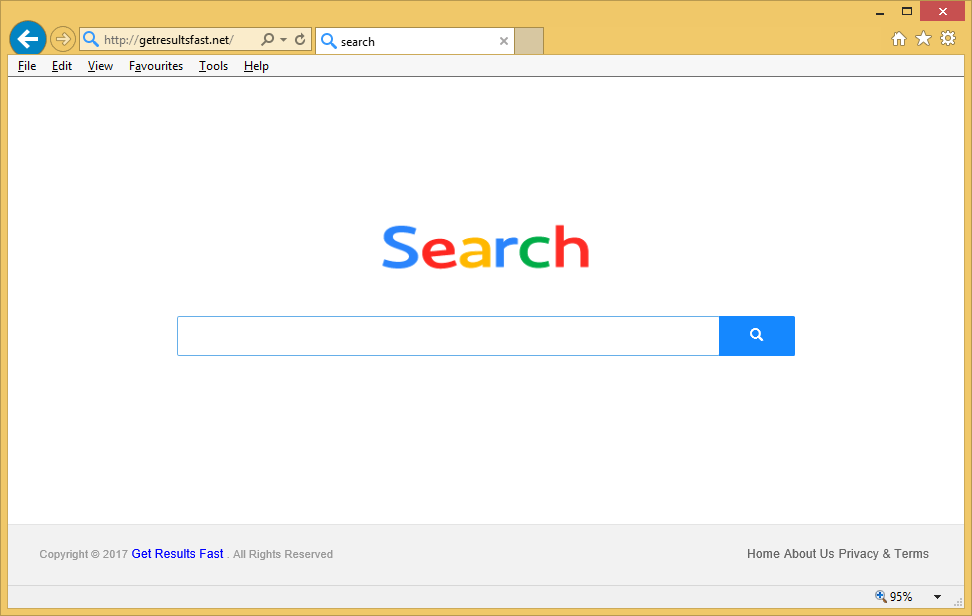Open the Tools menu
The image size is (972, 616).
pos(213,66)
